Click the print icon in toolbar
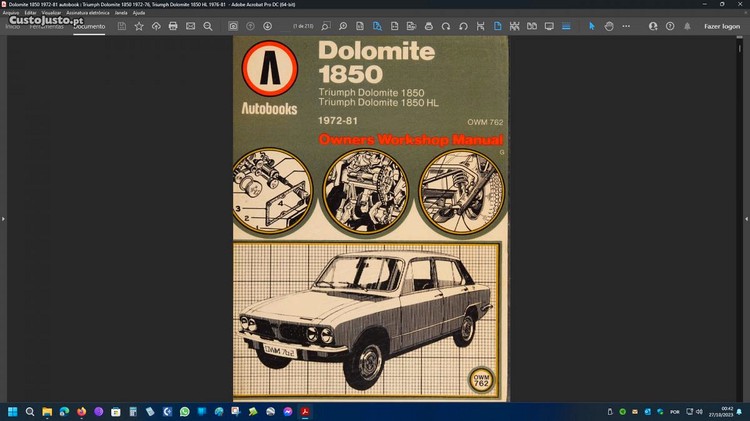The height and width of the screenshot is (421, 750). click(x=173, y=26)
